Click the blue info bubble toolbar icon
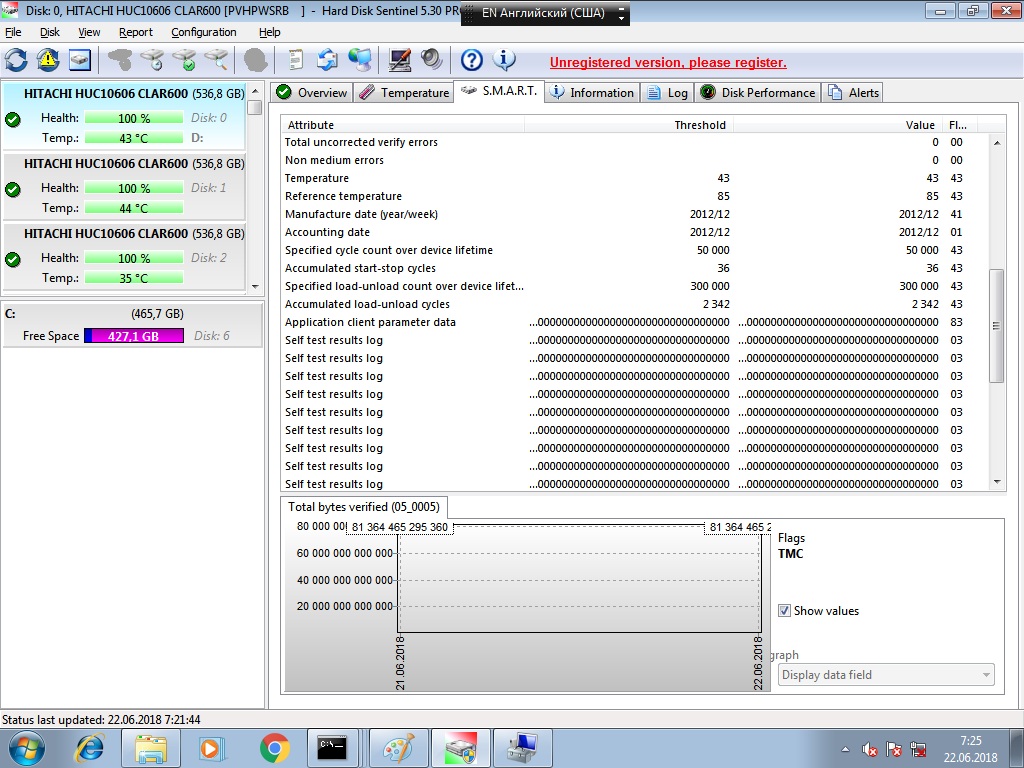This screenshot has width=1024, height=768. 504,60
